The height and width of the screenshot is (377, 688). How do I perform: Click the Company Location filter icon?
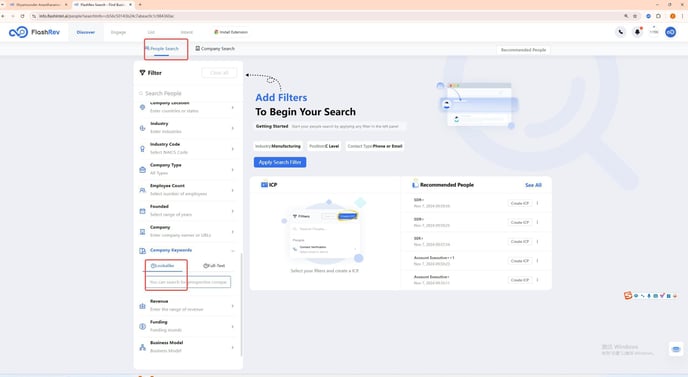142,107
